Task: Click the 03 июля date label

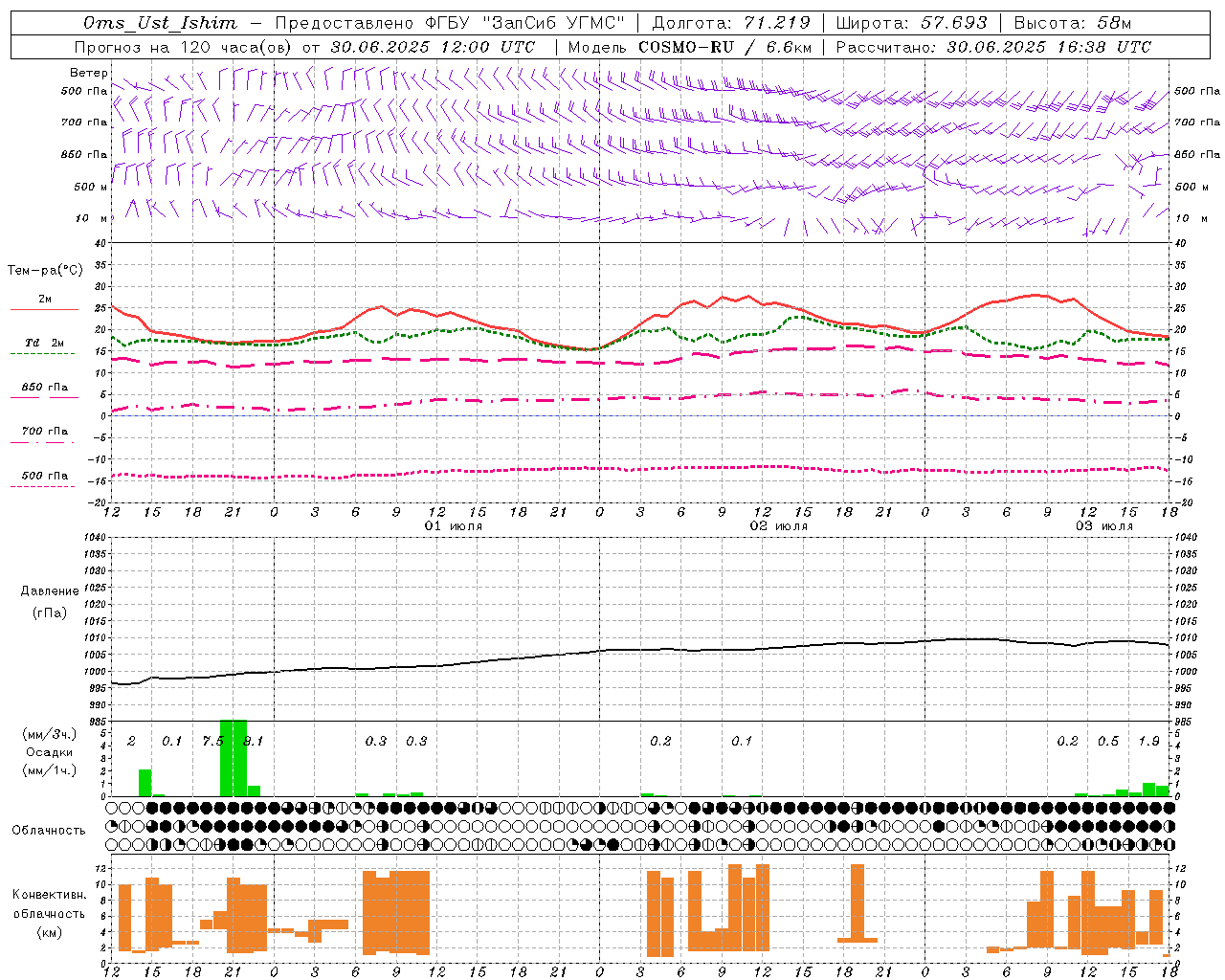Action: click(x=1104, y=526)
